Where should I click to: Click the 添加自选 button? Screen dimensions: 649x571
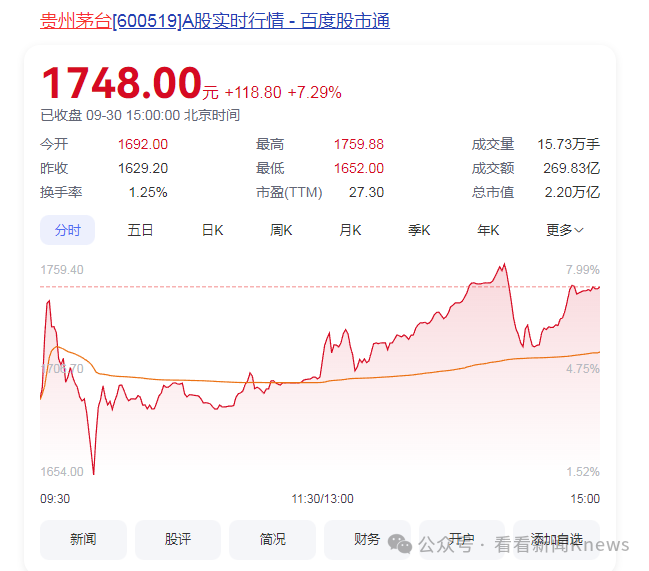[557, 540]
